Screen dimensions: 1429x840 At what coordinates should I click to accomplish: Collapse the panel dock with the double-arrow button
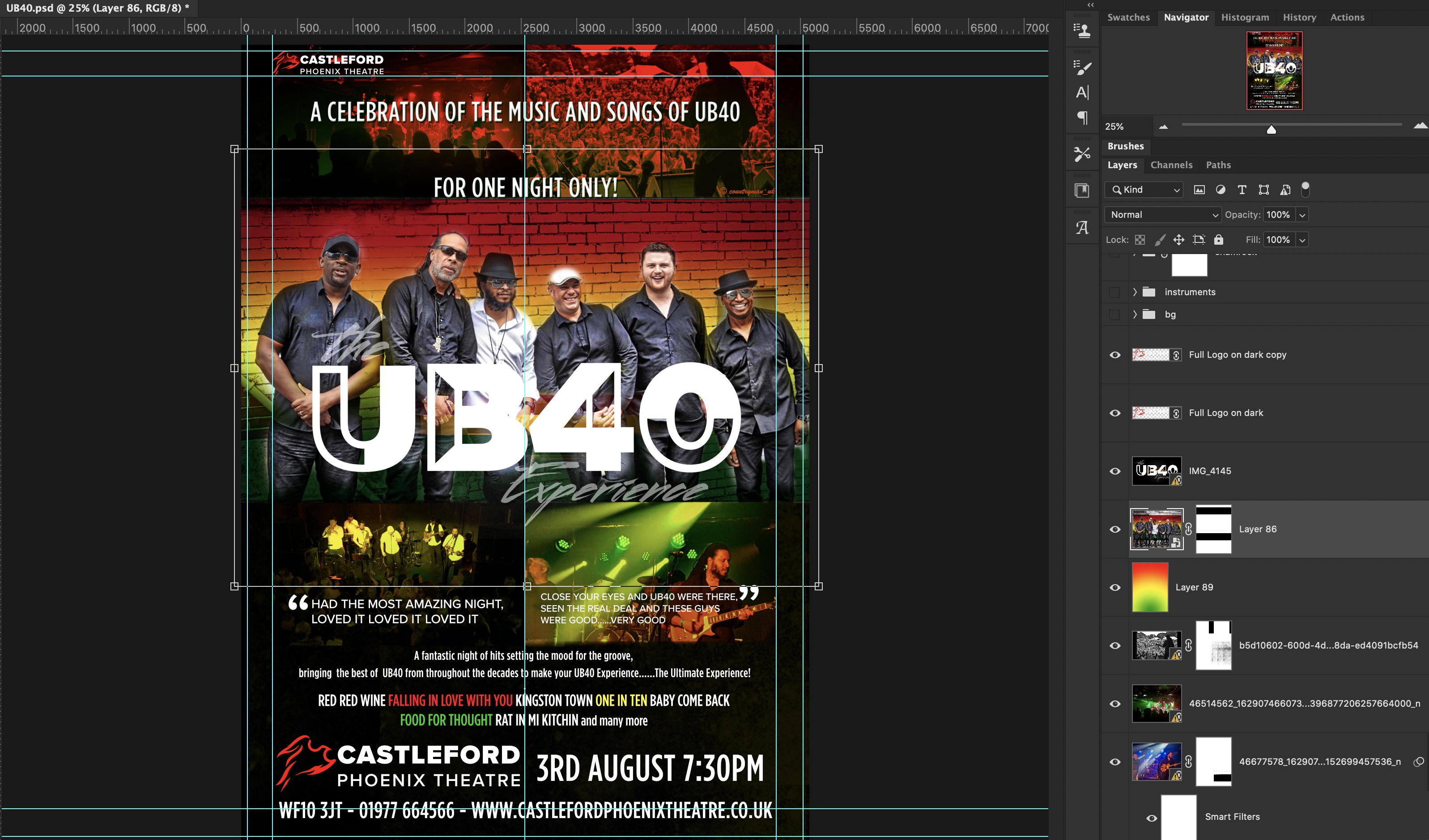[x=1090, y=4]
